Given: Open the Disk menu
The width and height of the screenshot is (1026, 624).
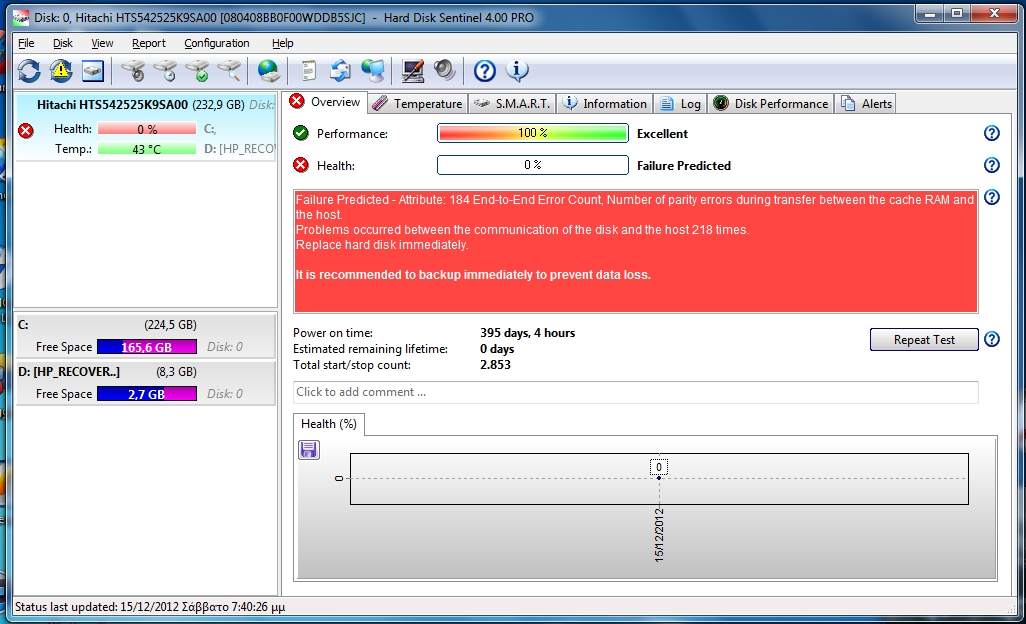Looking at the screenshot, I should tap(63, 43).
